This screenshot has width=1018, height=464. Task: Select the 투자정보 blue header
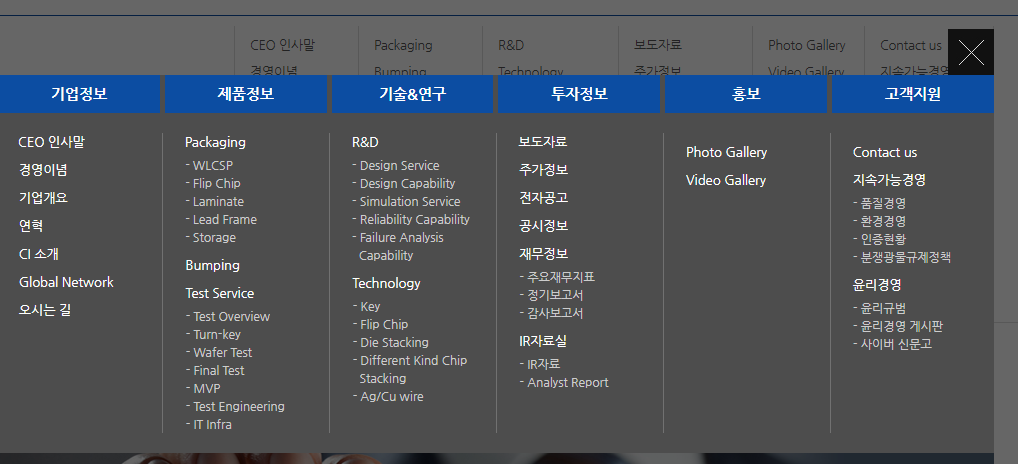pyautogui.click(x=579, y=94)
